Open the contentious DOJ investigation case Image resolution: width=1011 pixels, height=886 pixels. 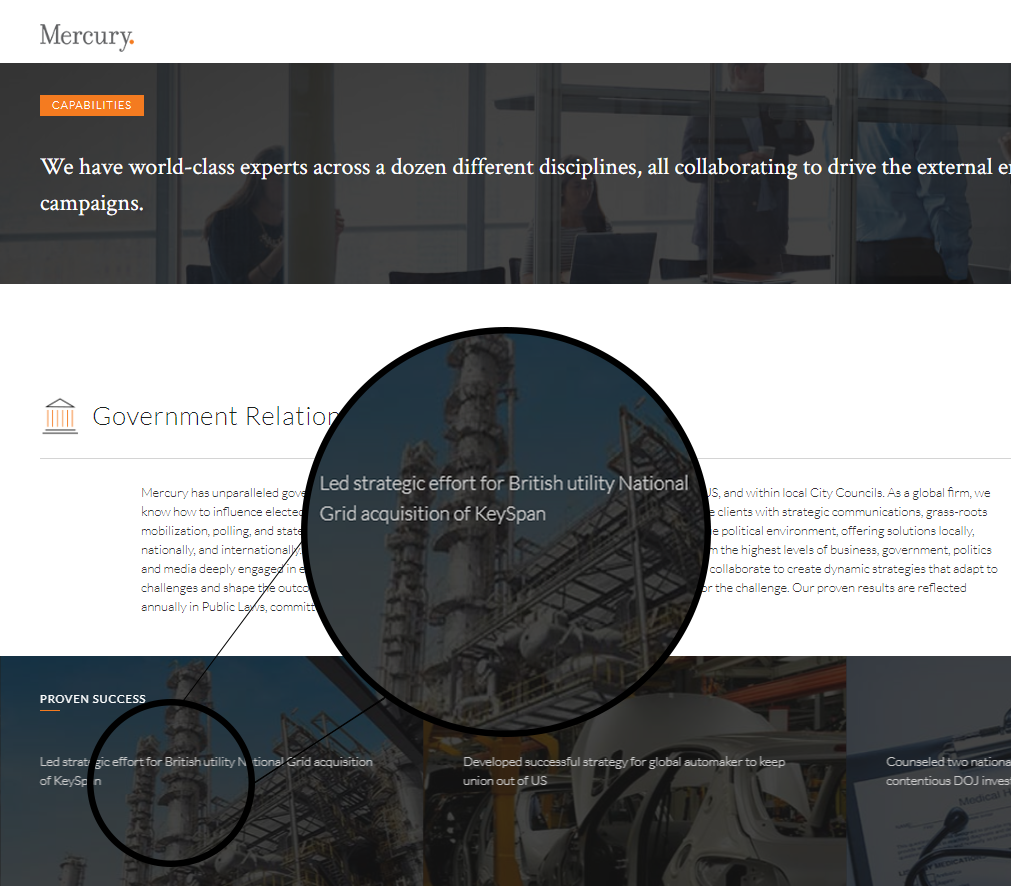[x=947, y=771]
